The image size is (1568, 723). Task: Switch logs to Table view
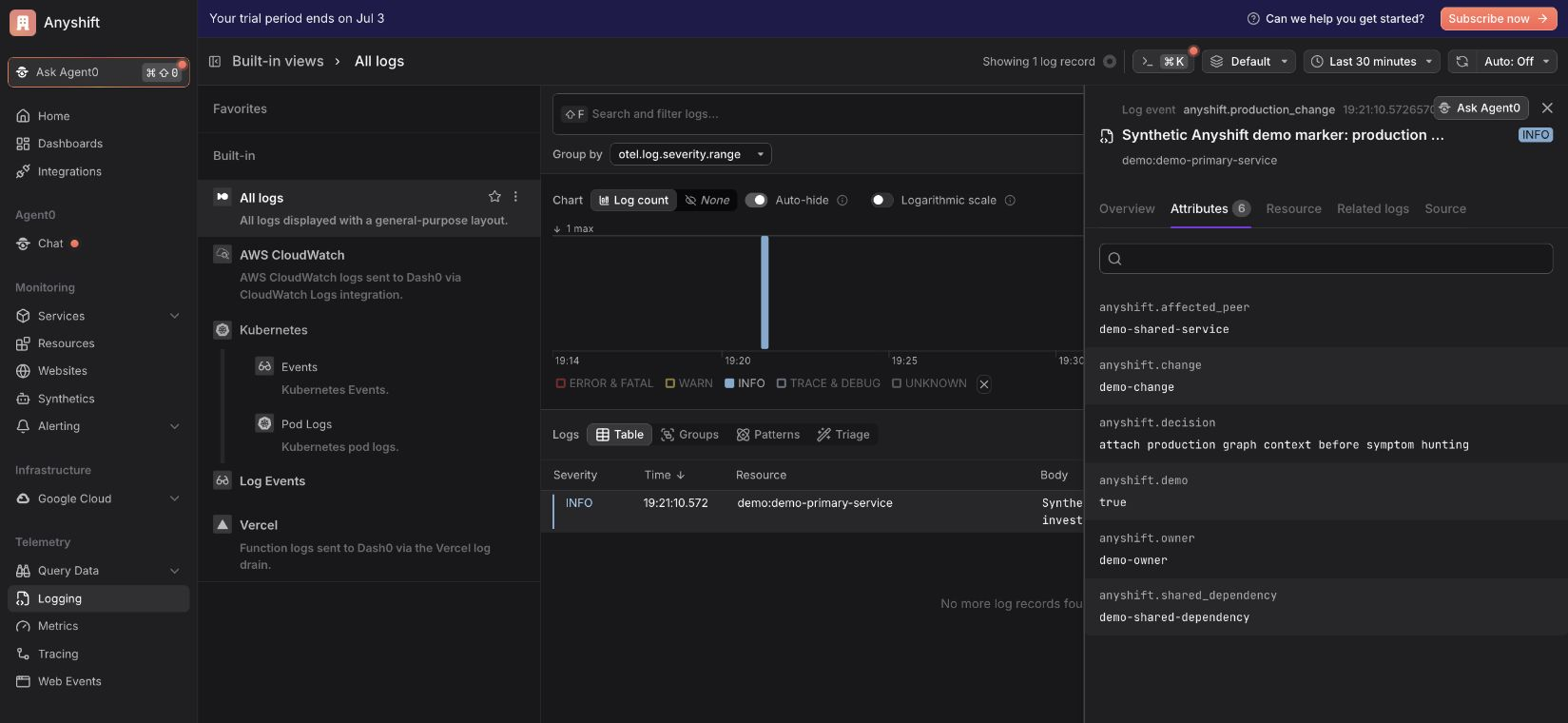tap(620, 435)
